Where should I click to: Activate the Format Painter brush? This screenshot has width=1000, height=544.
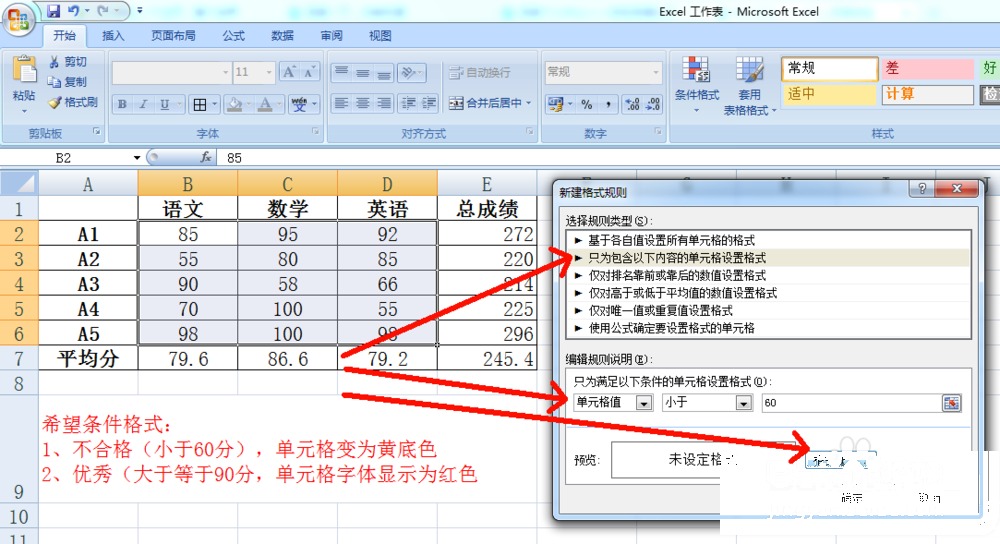pos(73,102)
